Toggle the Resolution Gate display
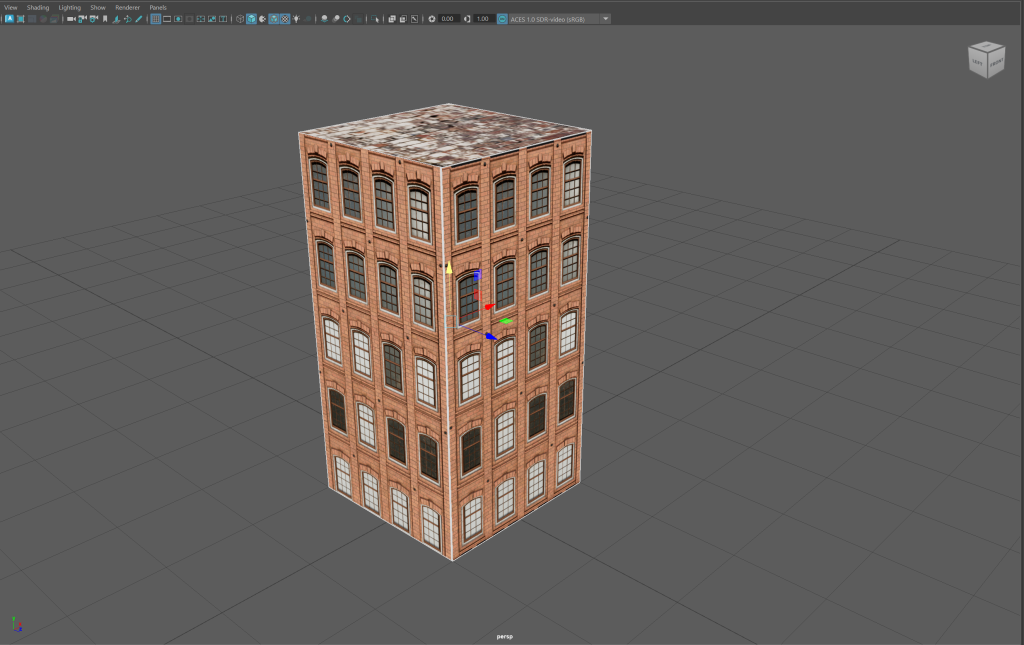The height and width of the screenshot is (645, 1024). (178, 19)
